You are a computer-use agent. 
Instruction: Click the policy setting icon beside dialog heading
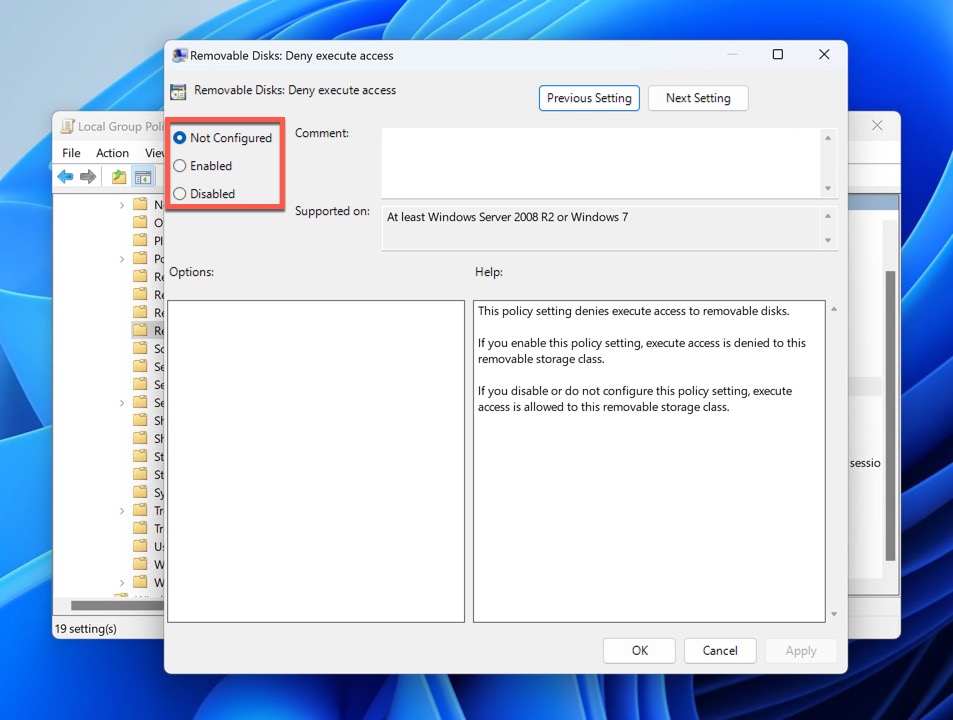(x=178, y=91)
